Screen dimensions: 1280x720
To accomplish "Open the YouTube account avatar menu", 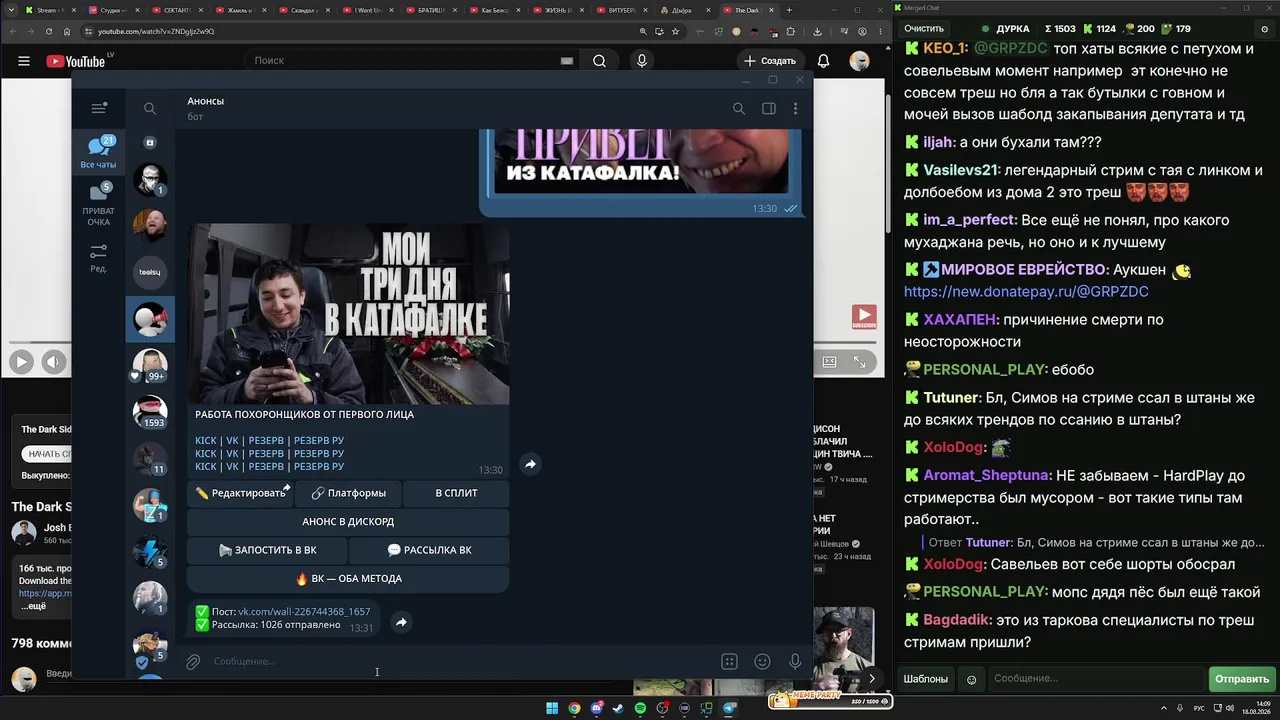I will point(859,61).
